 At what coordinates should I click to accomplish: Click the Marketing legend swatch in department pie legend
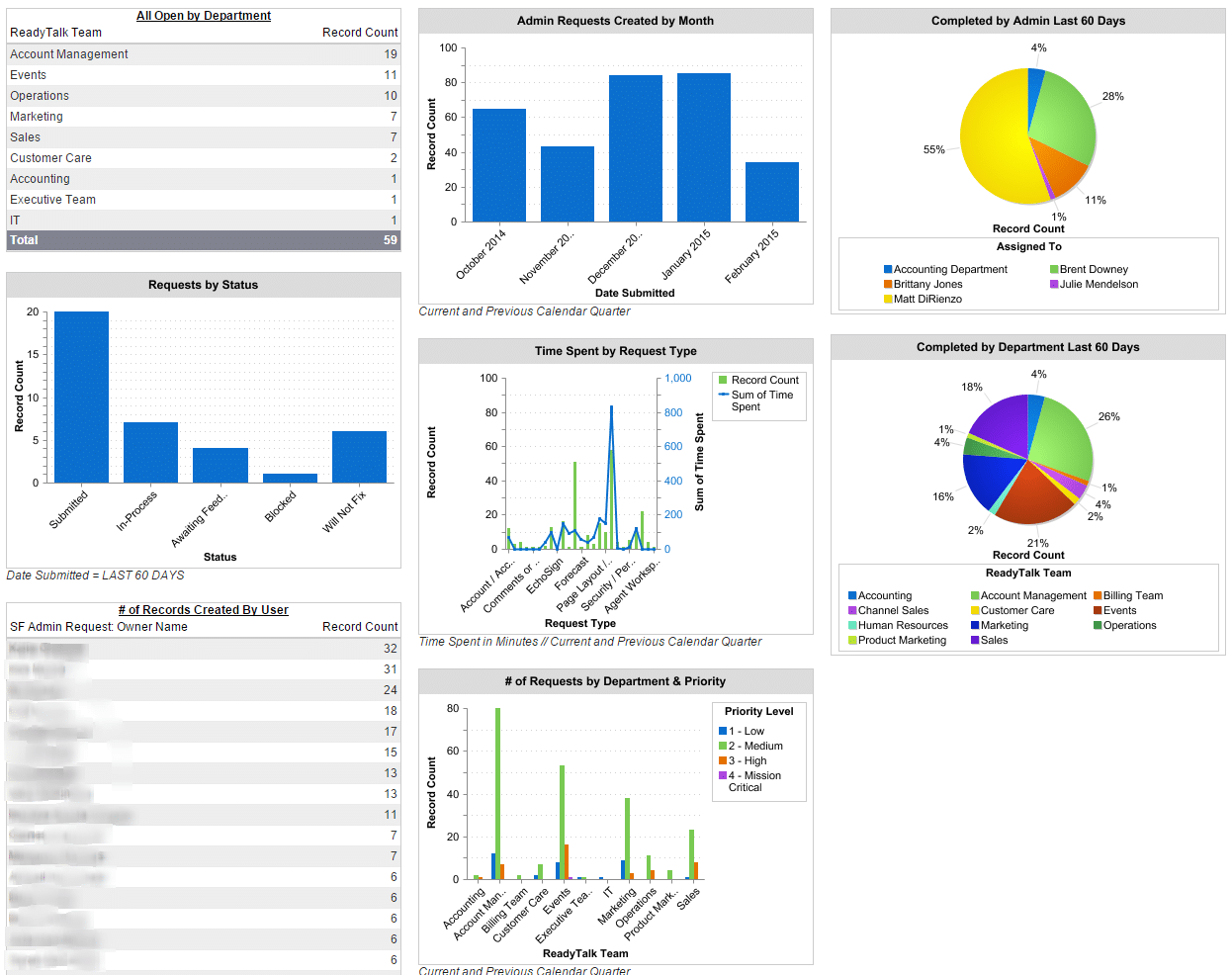[977, 625]
